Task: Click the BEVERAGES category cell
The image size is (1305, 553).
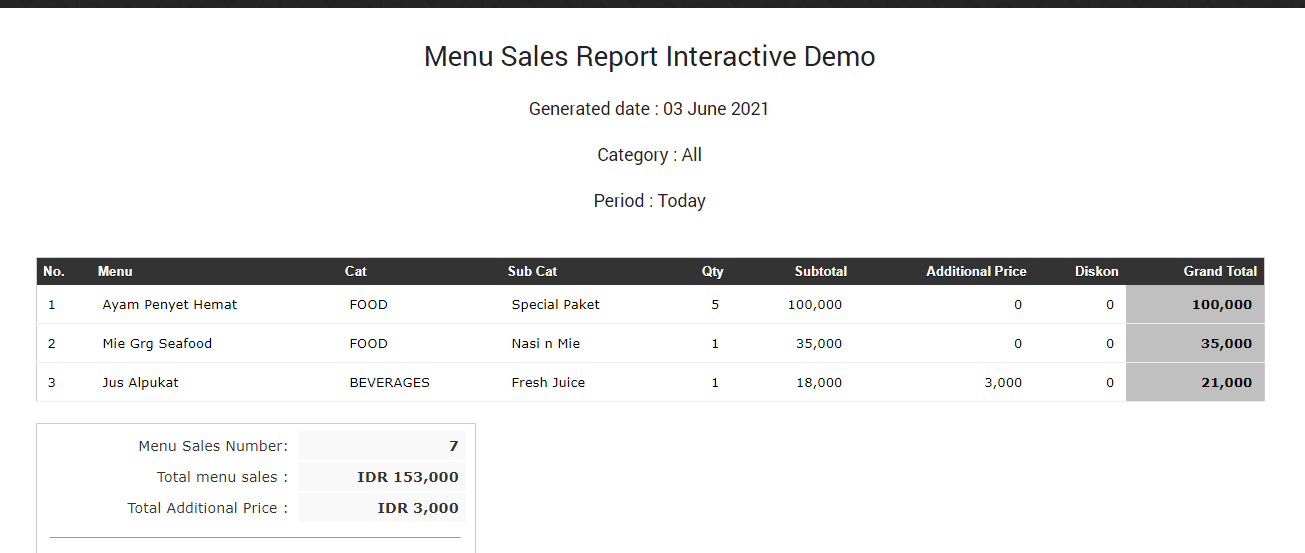Action: point(389,383)
